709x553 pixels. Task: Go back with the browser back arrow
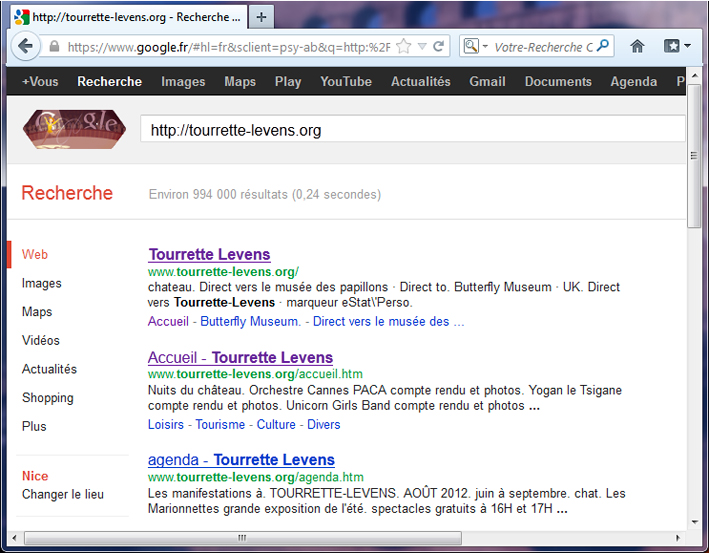tap(25, 46)
